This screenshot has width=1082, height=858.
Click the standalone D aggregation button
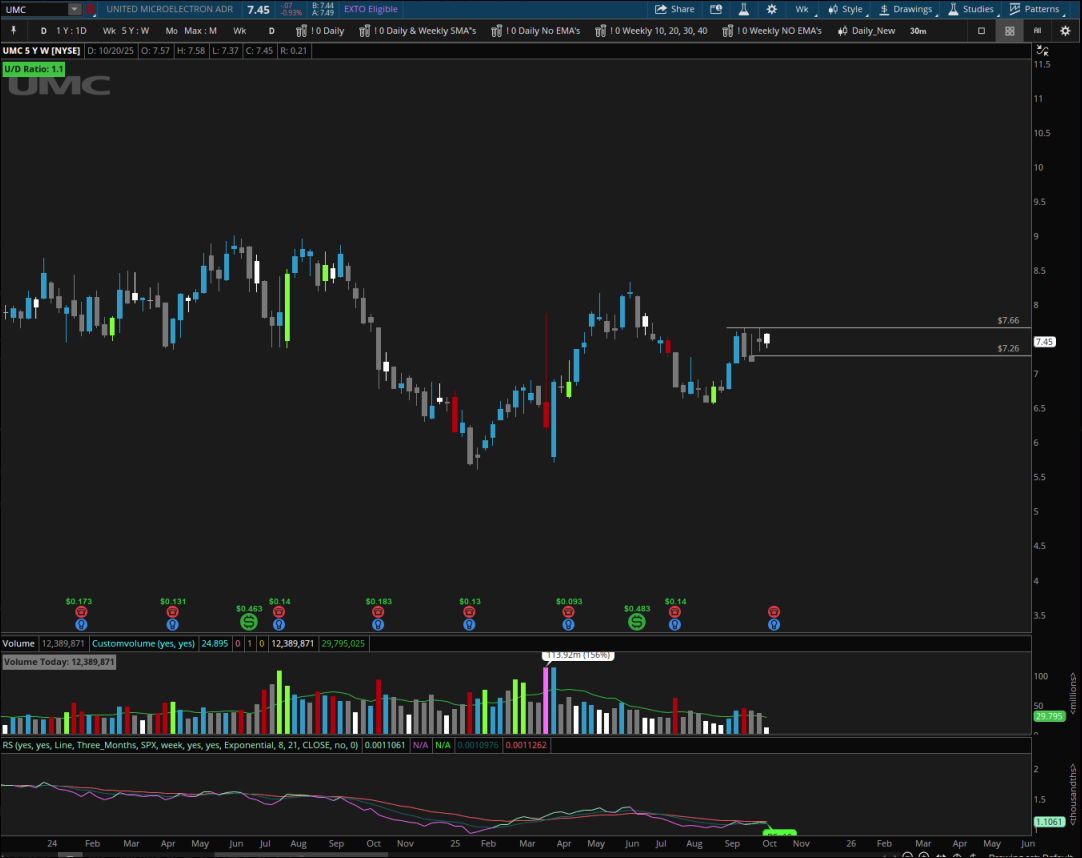271,31
